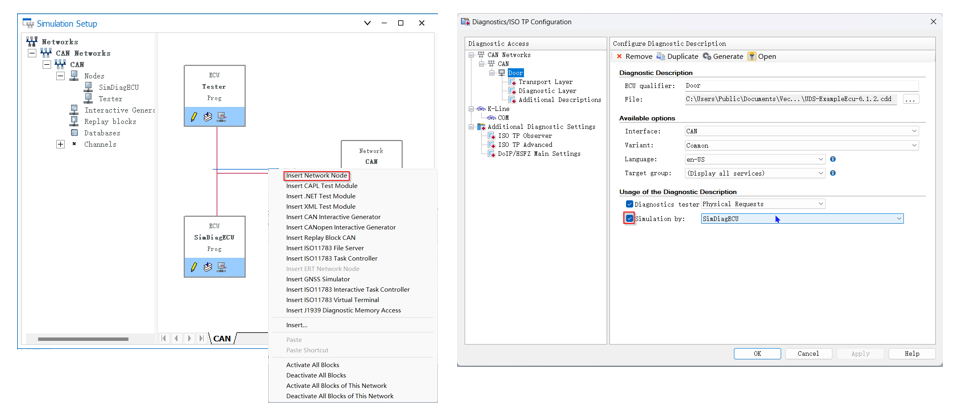The height and width of the screenshot is (418, 959).
Task: Toggle the Simulation by checkbox
Action: pyautogui.click(x=629, y=218)
